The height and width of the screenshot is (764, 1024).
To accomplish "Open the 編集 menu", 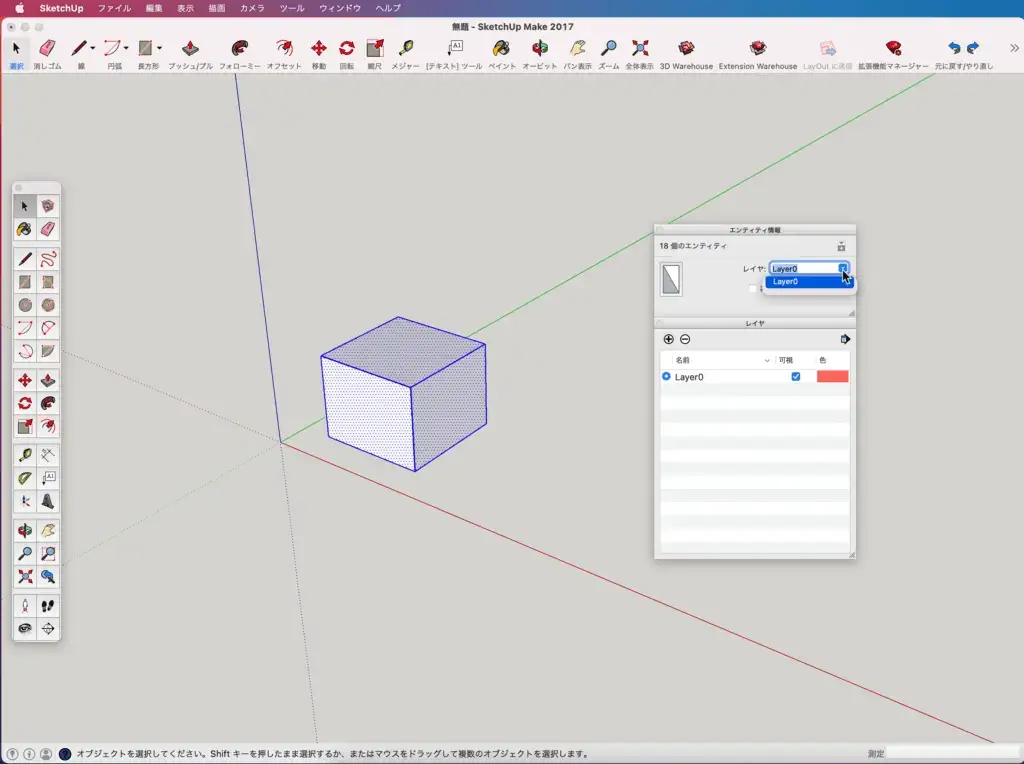I will [x=154, y=8].
